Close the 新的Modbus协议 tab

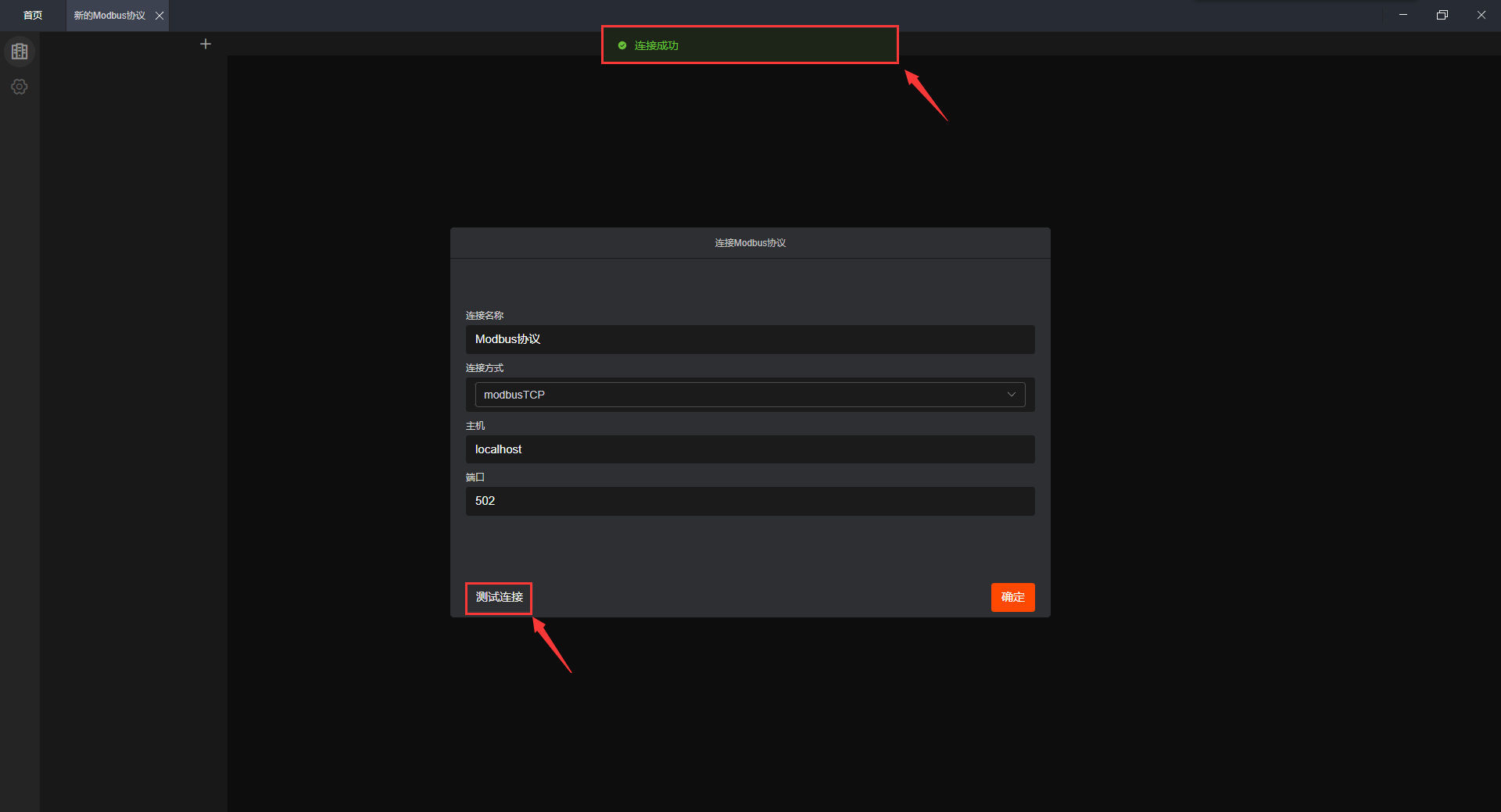click(x=159, y=16)
